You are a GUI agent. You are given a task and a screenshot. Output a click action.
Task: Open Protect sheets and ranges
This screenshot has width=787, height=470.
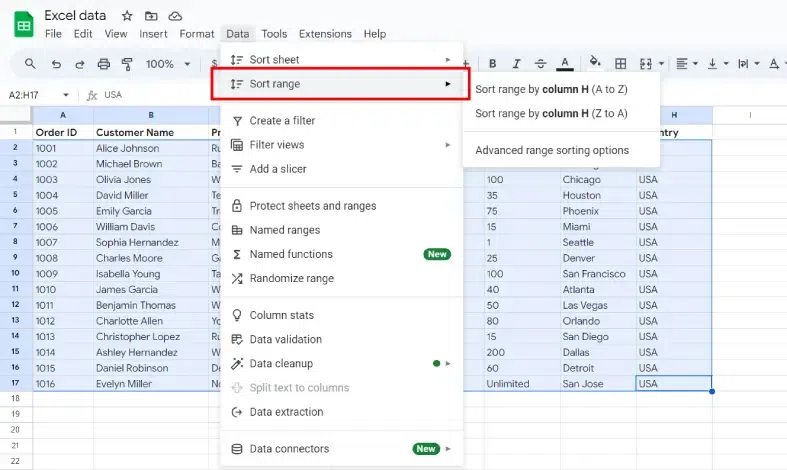pyautogui.click(x=341, y=206)
